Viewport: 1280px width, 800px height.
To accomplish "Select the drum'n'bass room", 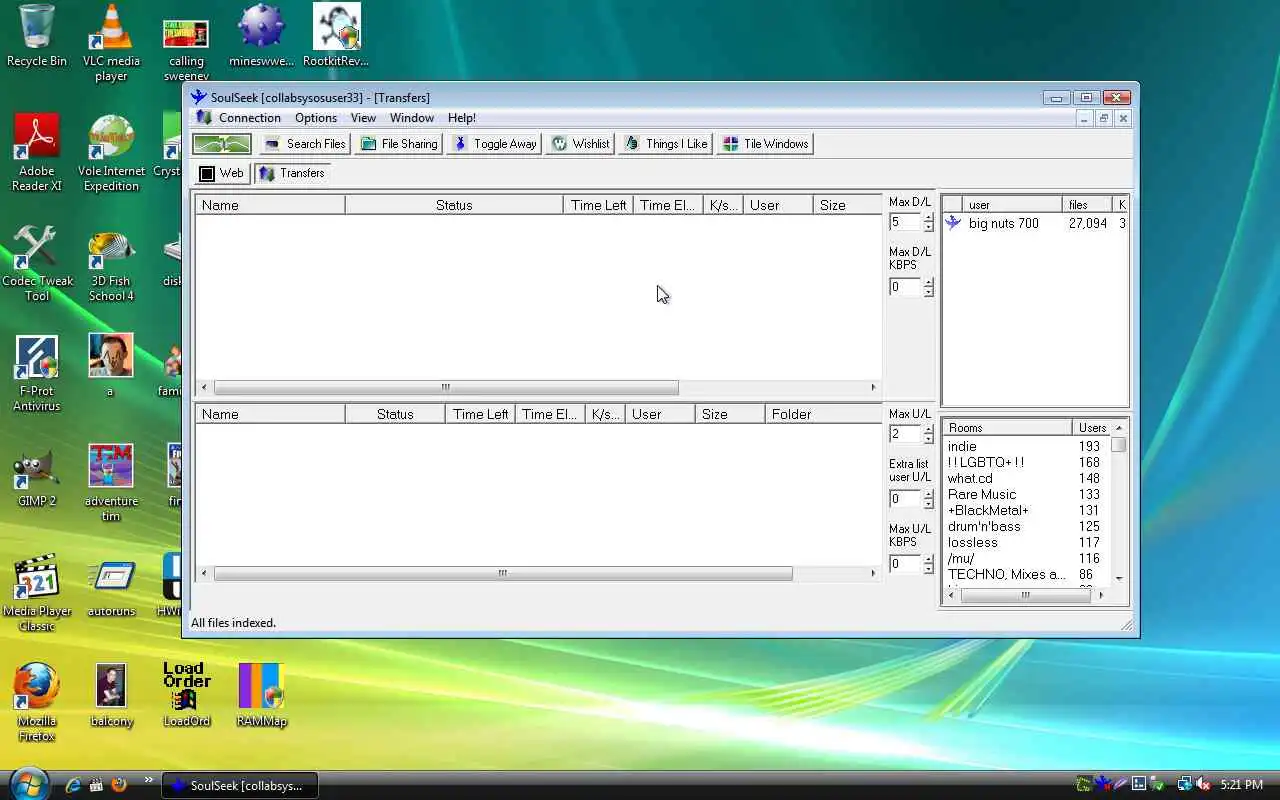I will click(1027, 526).
